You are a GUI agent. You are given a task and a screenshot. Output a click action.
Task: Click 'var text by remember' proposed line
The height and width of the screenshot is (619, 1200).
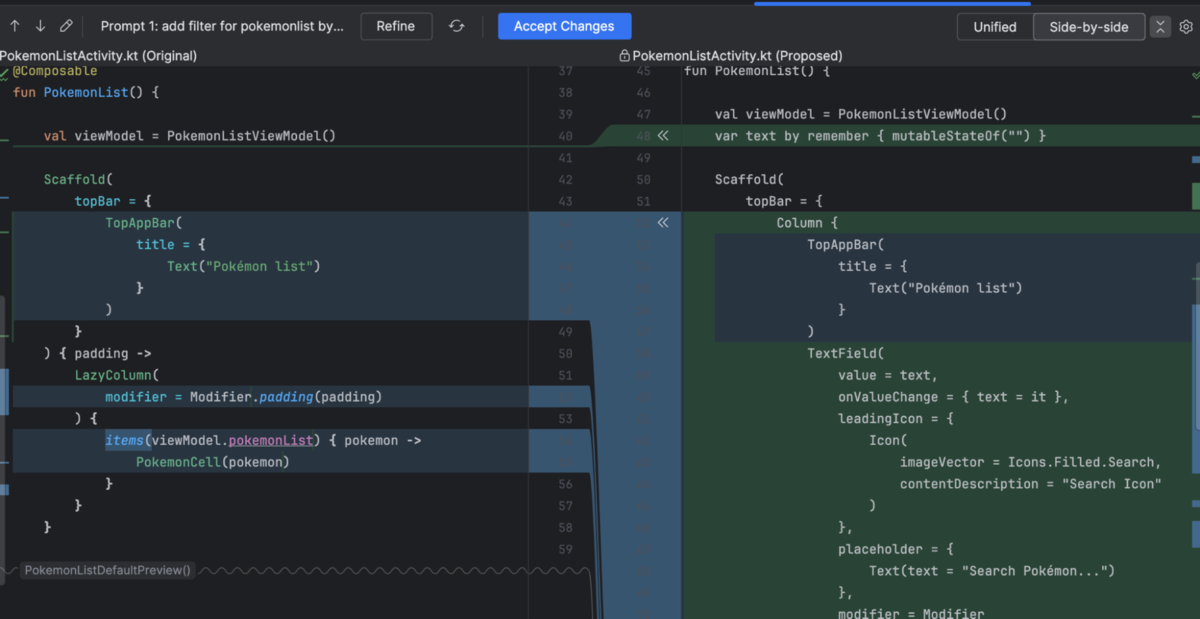click(x=880, y=136)
